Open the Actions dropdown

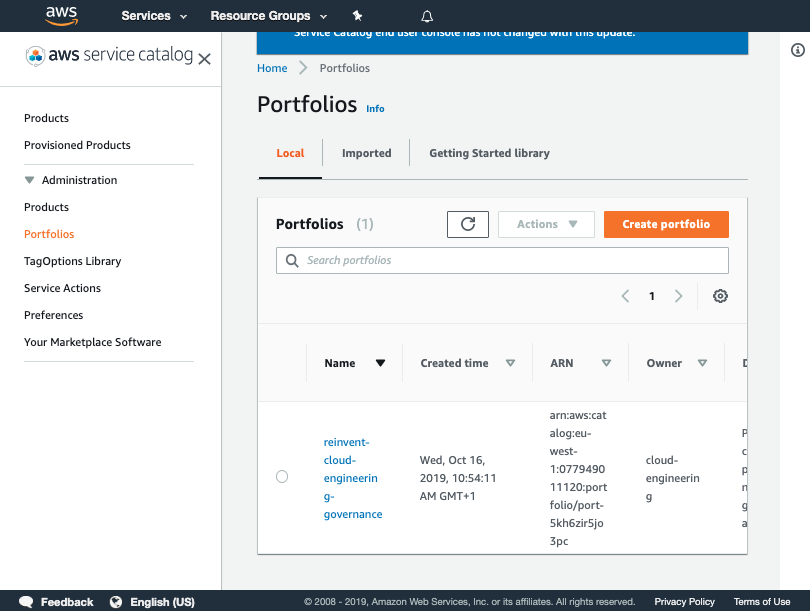tap(546, 224)
